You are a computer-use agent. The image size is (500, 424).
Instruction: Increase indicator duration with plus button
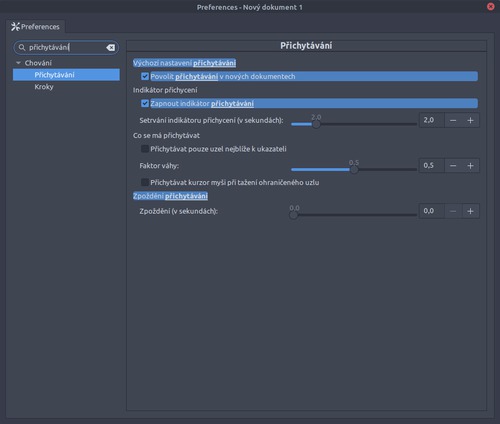(x=470, y=120)
